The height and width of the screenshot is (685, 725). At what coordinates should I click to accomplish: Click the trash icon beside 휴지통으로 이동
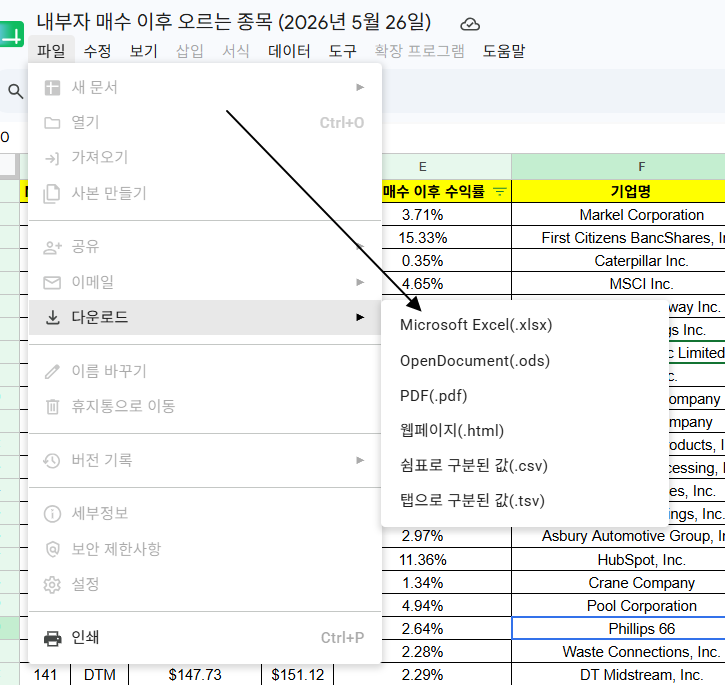pyautogui.click(x=52, y=407)
